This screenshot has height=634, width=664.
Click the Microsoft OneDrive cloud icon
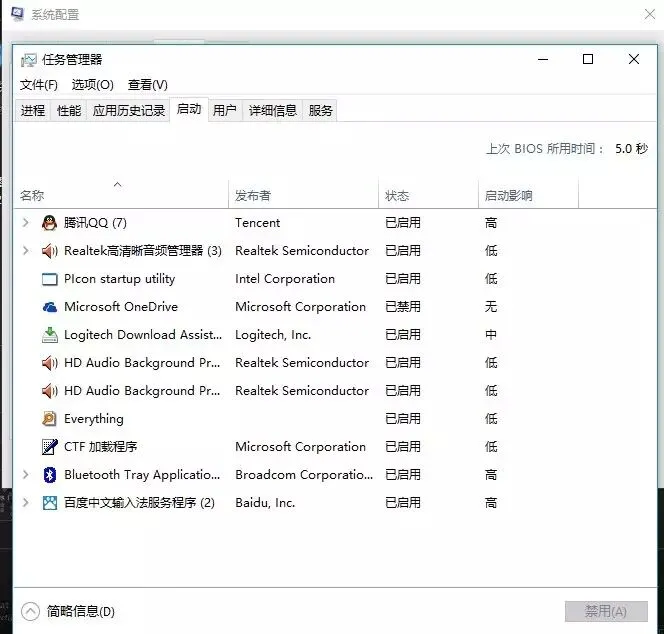pos(50,307)
